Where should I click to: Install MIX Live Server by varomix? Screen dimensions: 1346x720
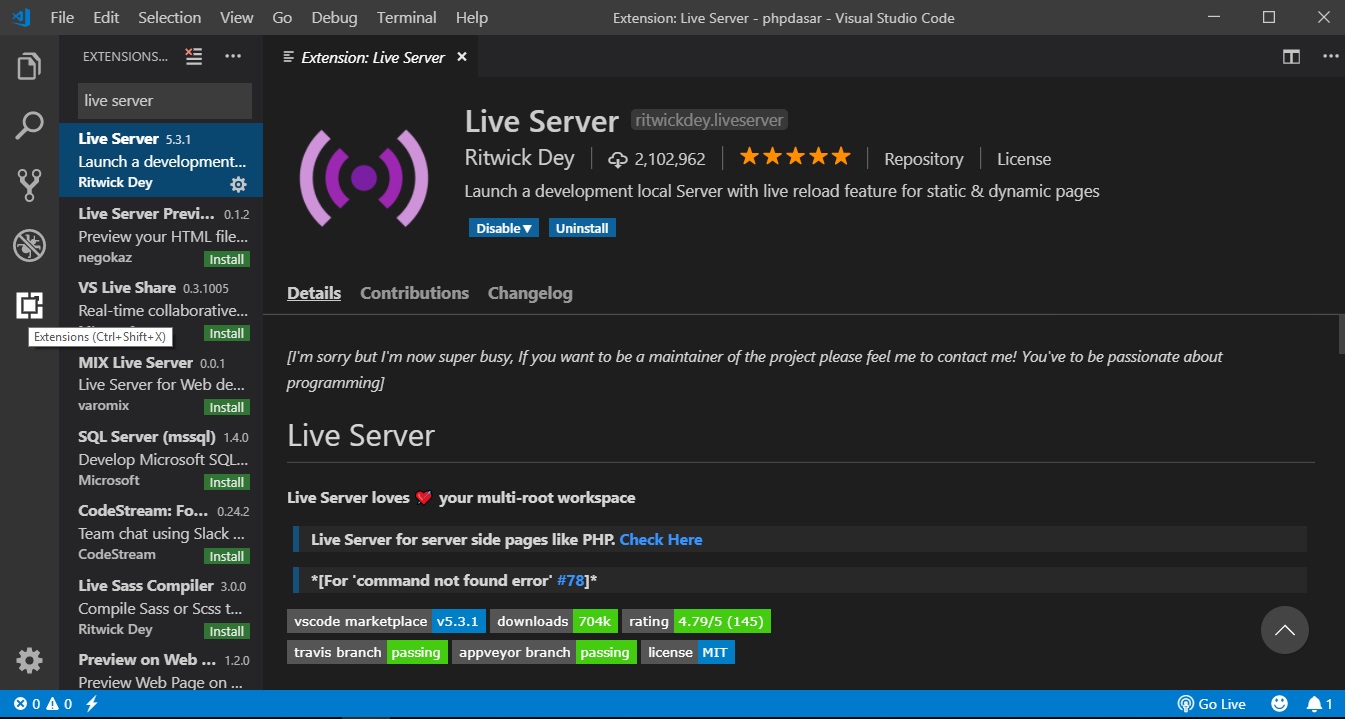(x=227, y=407)
